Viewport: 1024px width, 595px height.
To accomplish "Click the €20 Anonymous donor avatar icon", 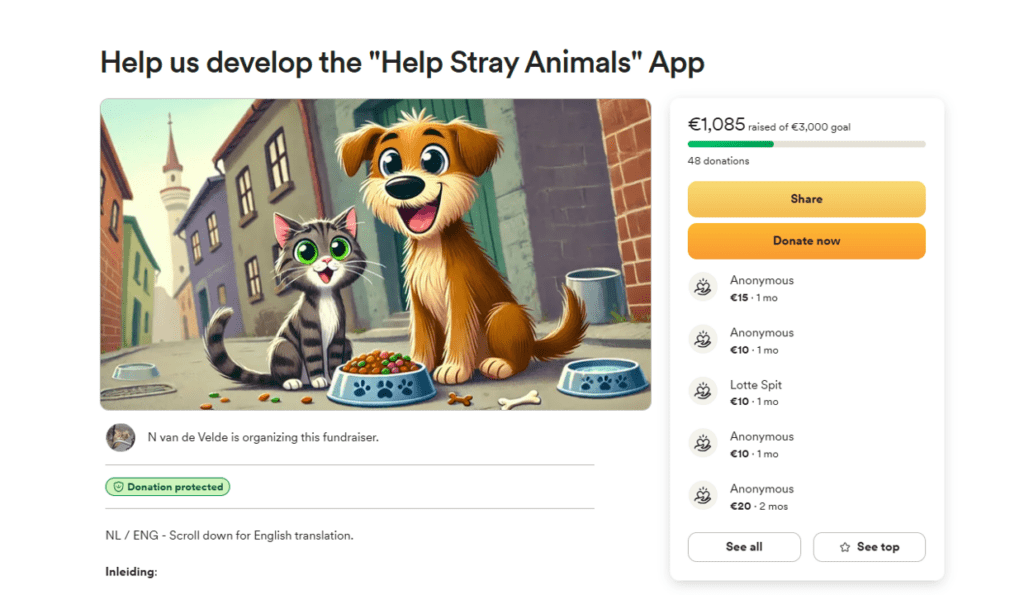I will 704,495.
